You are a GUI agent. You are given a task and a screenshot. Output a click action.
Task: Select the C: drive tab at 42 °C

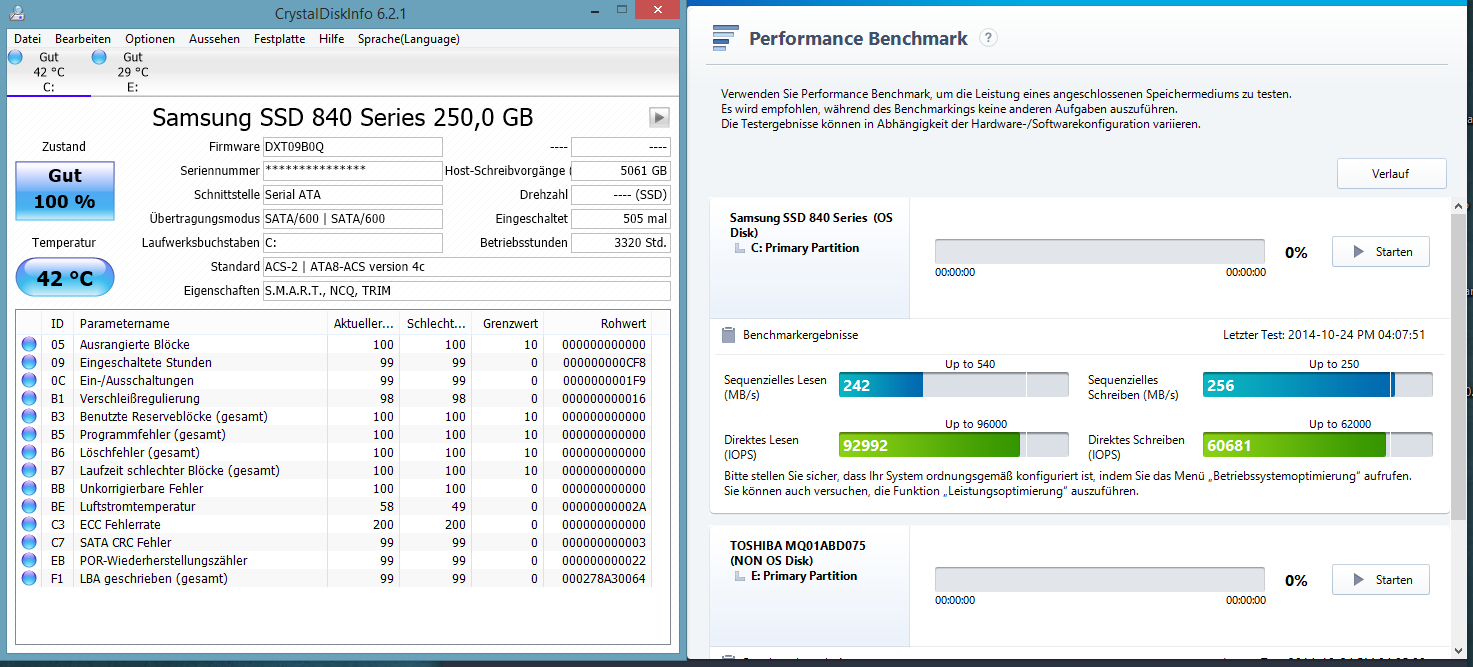(48, 72)
